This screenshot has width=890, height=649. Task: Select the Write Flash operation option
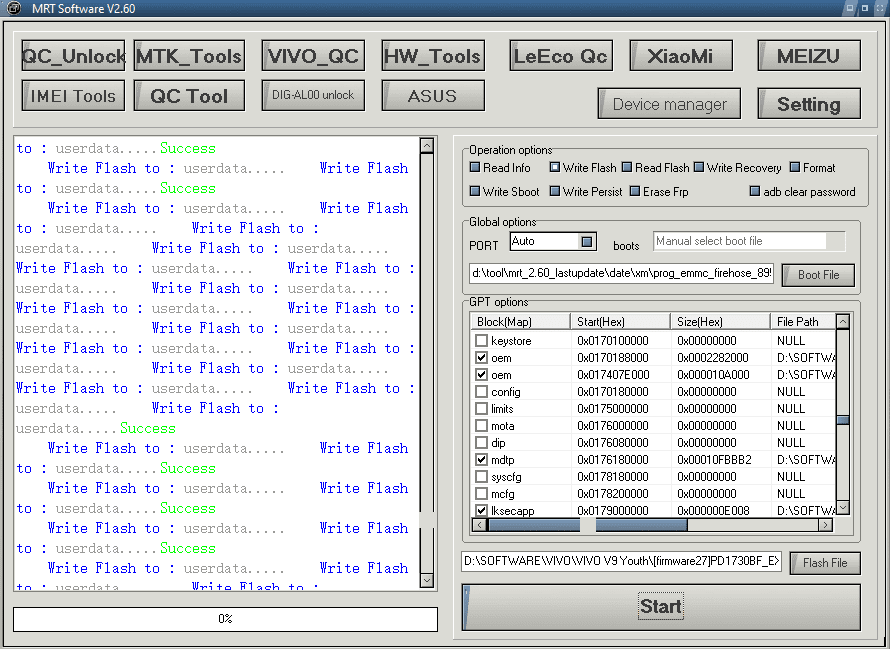(x=555, y=168)
